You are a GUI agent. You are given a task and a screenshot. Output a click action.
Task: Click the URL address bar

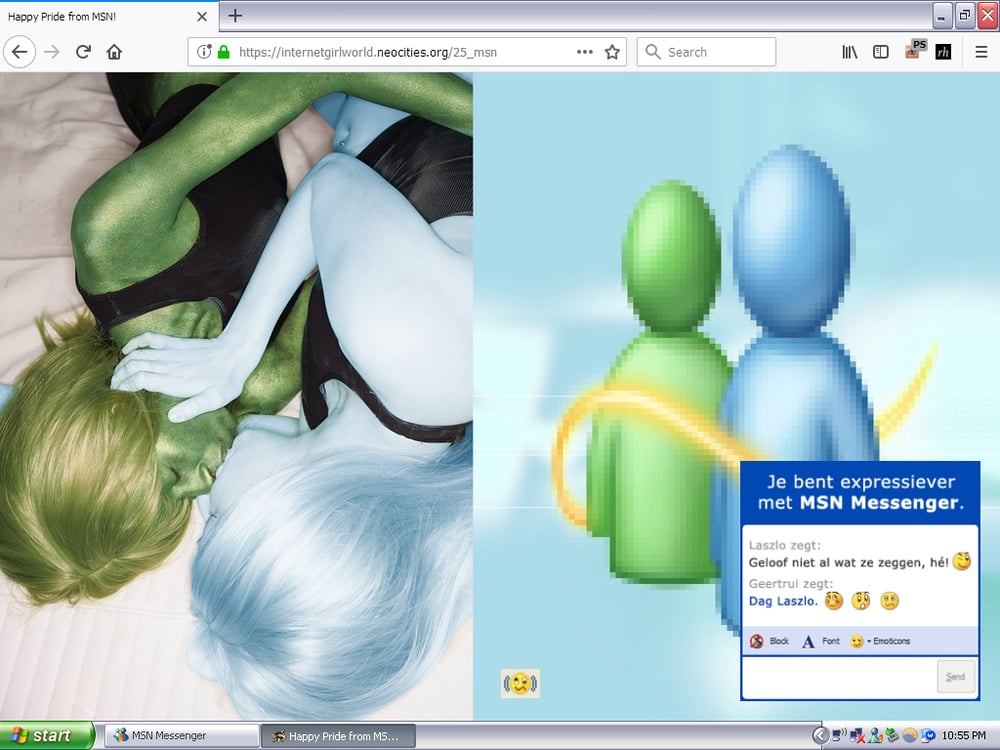point(407,52)
